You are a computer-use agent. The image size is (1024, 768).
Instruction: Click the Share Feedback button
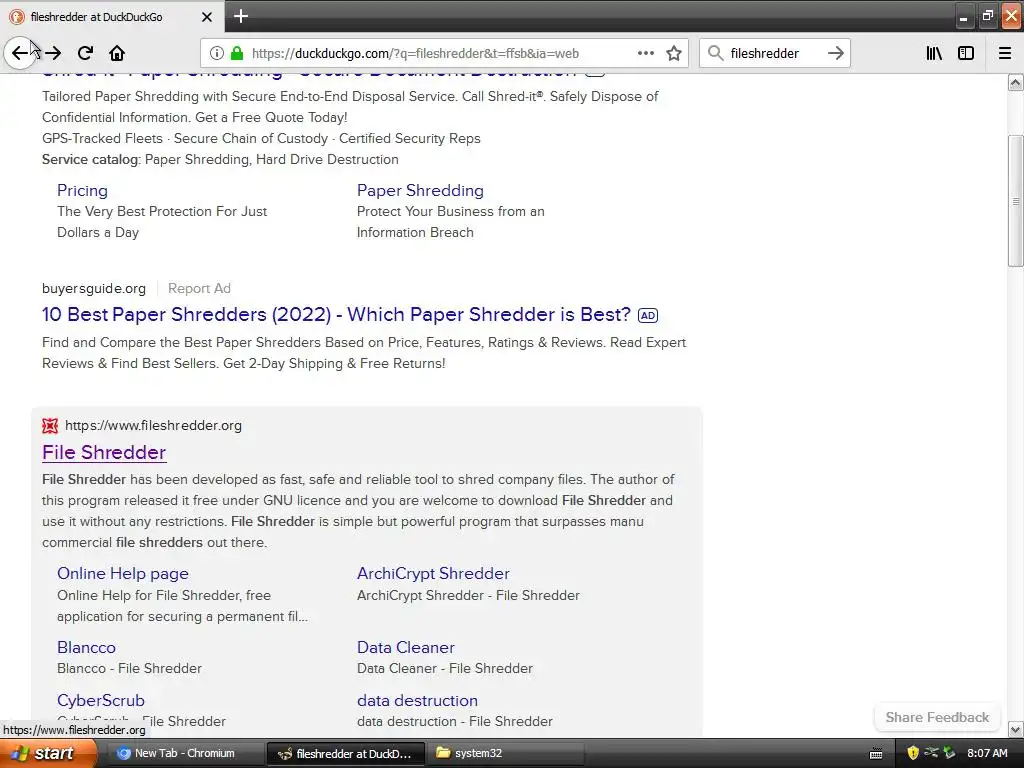937,718
